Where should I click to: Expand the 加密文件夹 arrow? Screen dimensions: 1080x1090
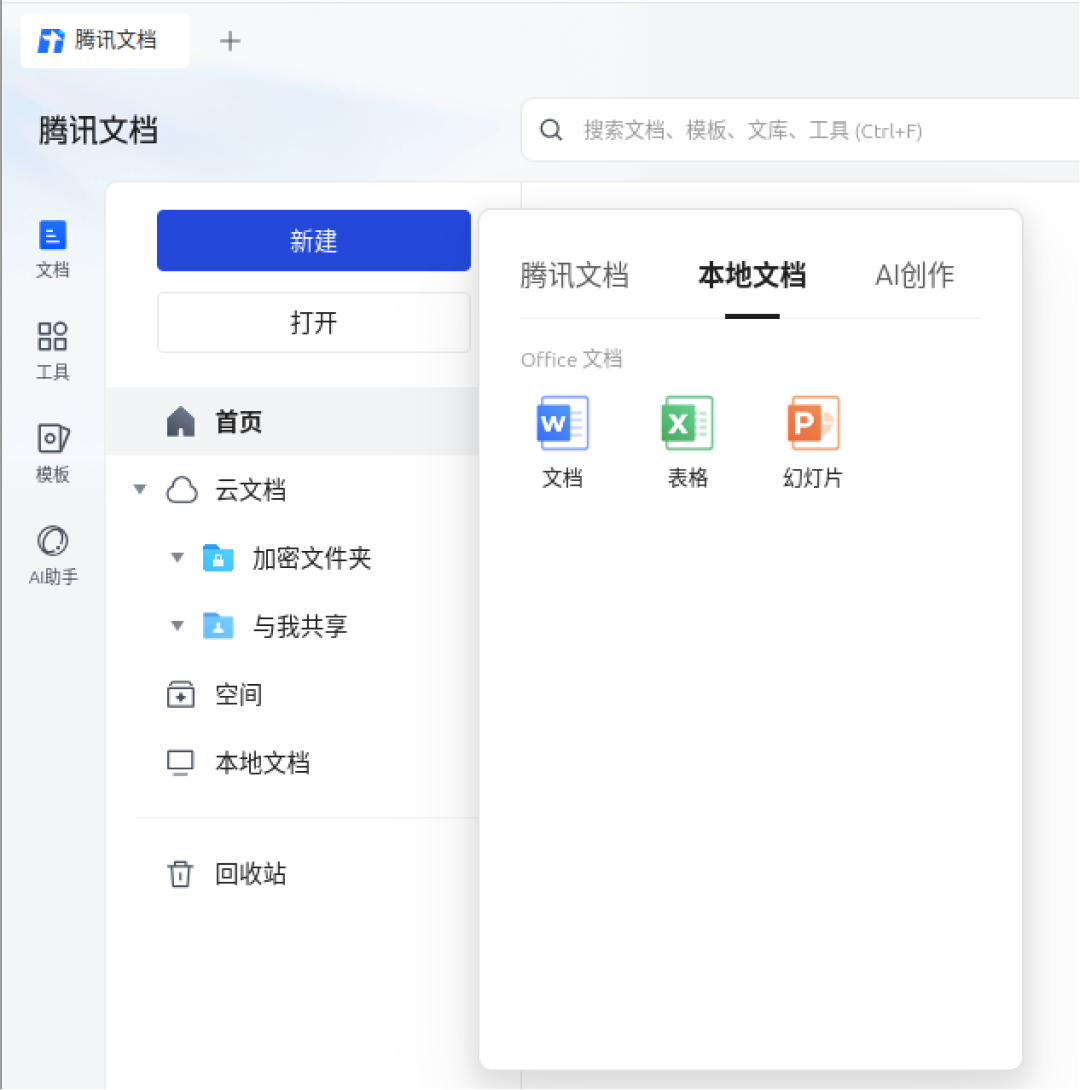pos(177,558)
